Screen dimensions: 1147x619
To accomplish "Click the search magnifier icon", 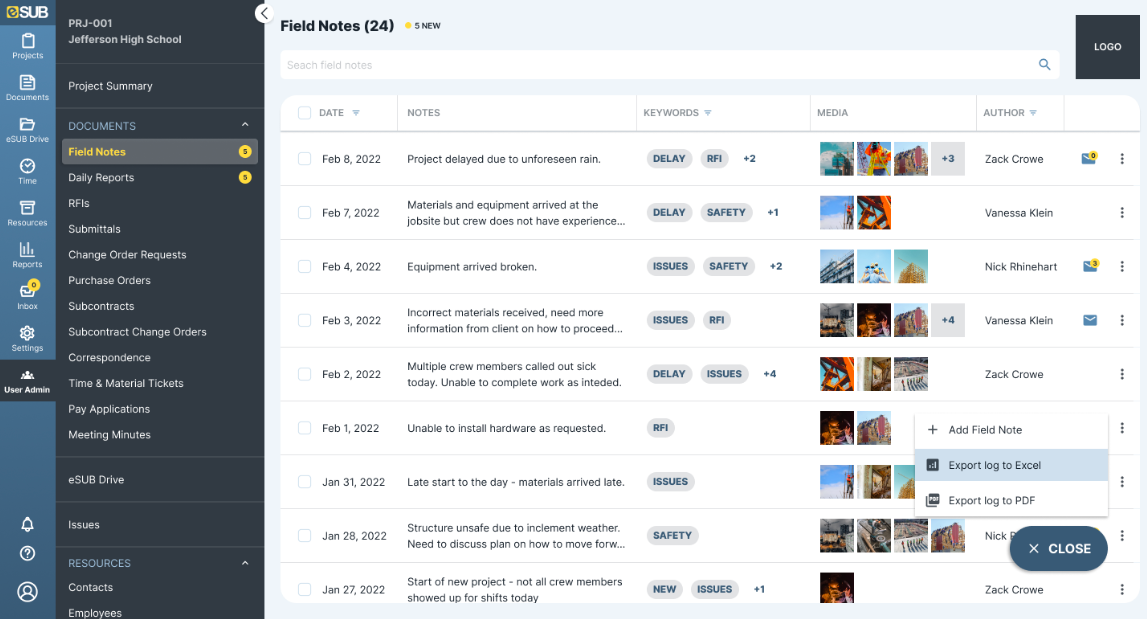I will pos(1045,65).
